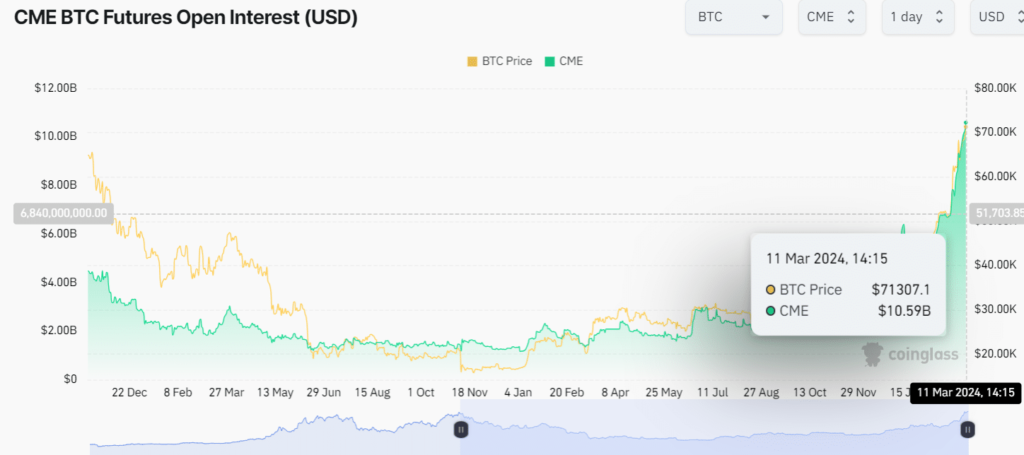Open the BTC coin dropdown
Image resolution: width=1024 pixels, height=455 pixels.
coord(733,17)
